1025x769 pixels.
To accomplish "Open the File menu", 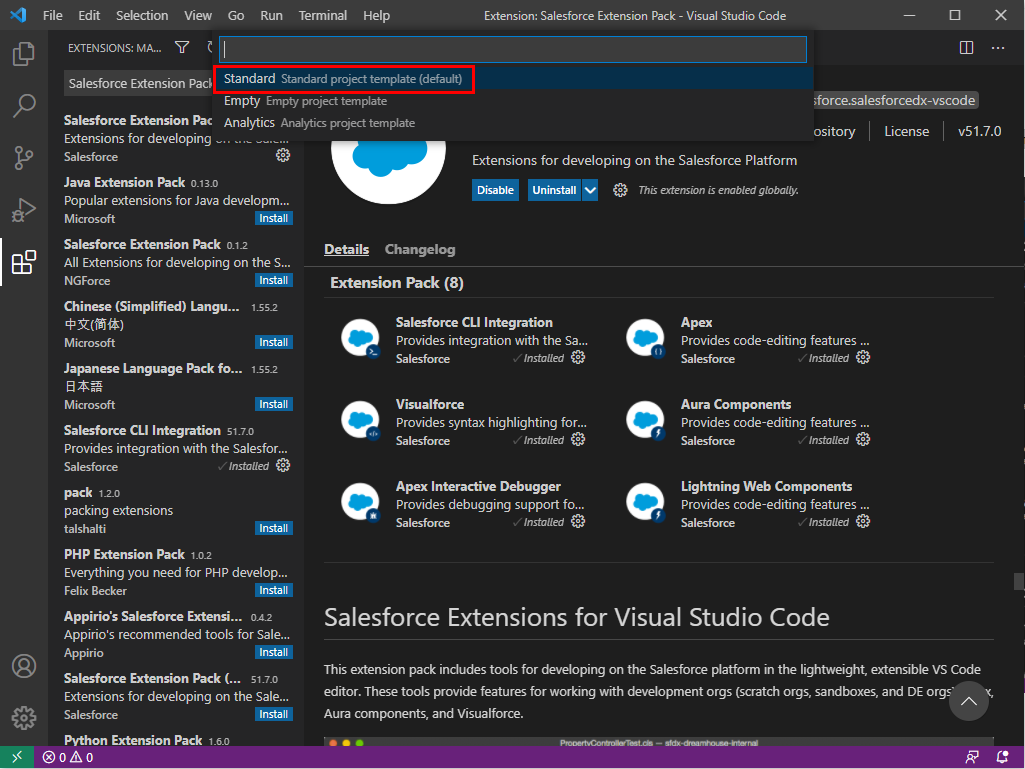I will pos(53,15).
